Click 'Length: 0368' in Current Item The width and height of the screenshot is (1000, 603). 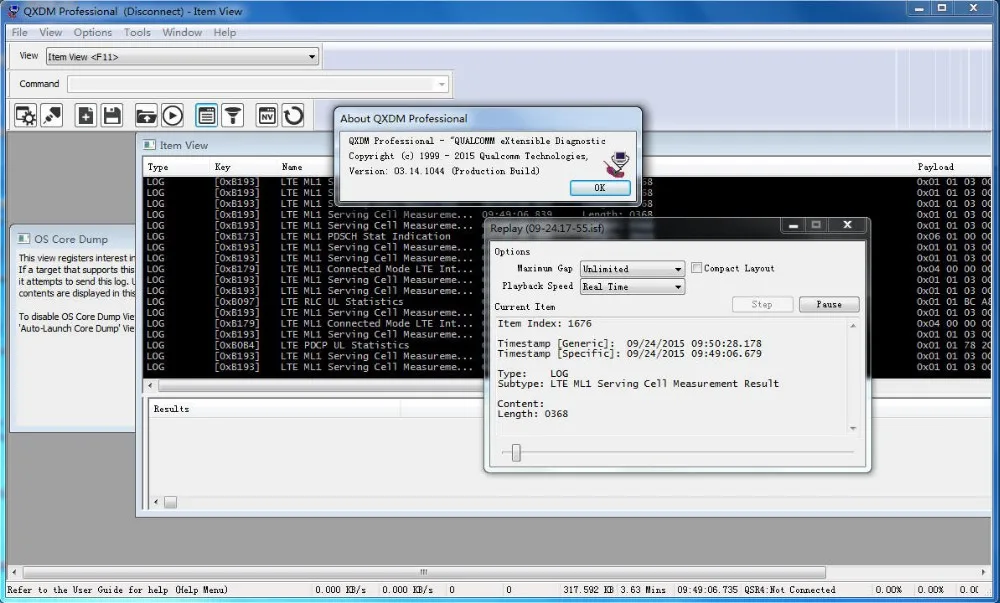533,414
